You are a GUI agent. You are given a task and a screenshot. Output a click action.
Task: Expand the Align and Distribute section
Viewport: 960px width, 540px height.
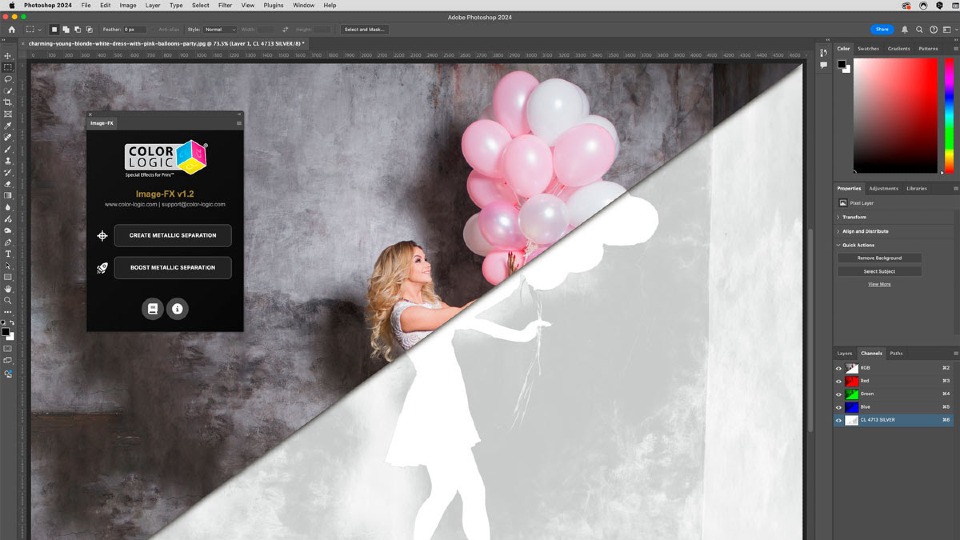click(865, 231)
